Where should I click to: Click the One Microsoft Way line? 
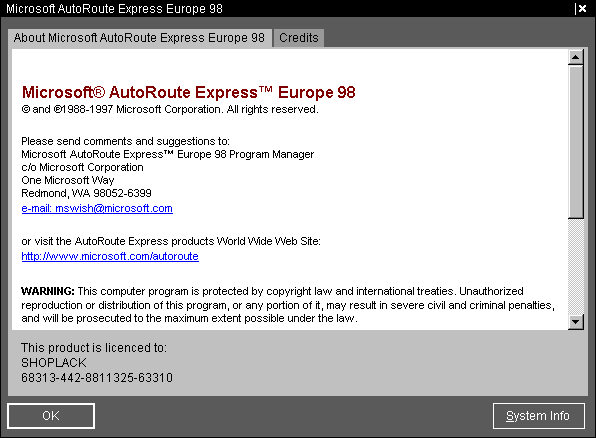68,180
